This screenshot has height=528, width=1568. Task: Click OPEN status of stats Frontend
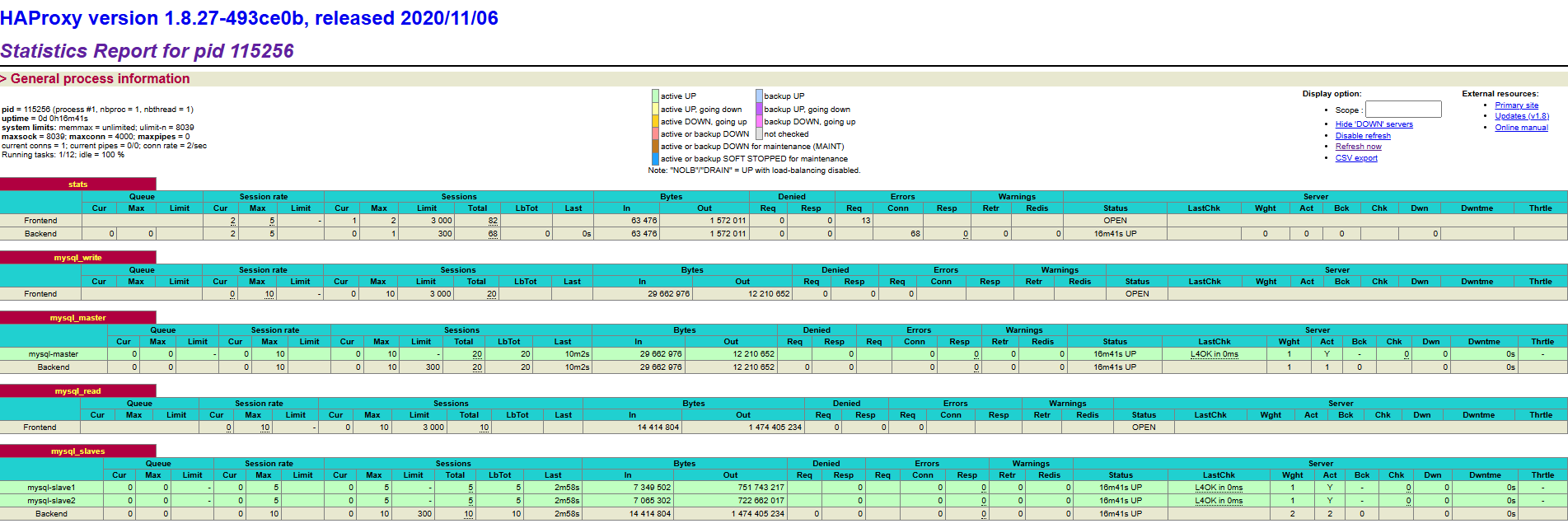pyautogui.click(x=1116, y=221)
